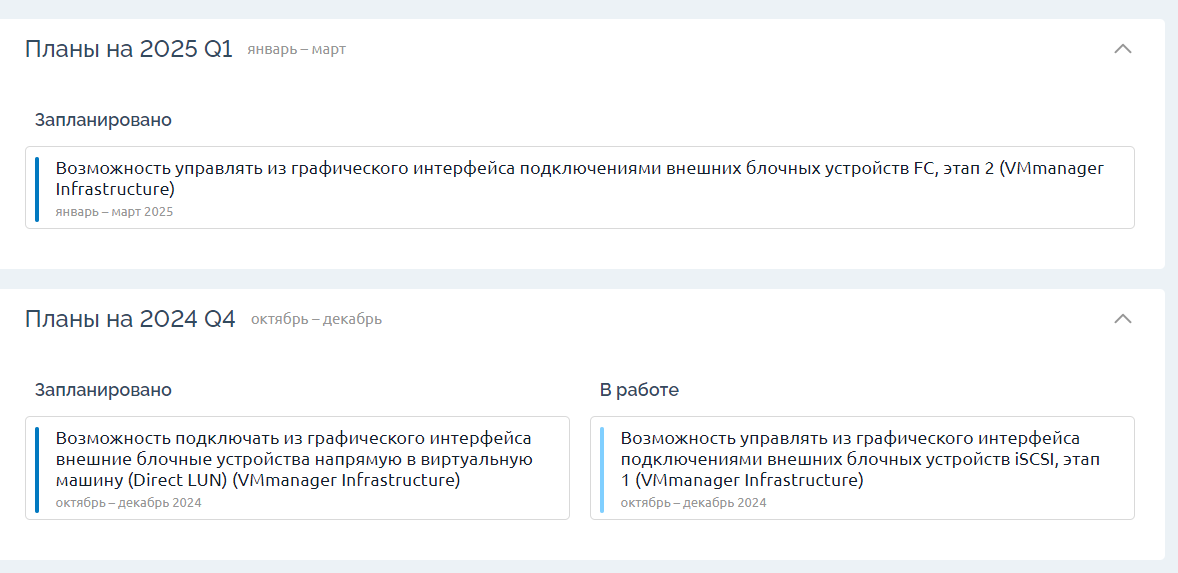The height and width of the screenshot is (573, 1178).
Task: Click the январь – март 2025 date
Action: pyautogui.click(x=114, y=212)
